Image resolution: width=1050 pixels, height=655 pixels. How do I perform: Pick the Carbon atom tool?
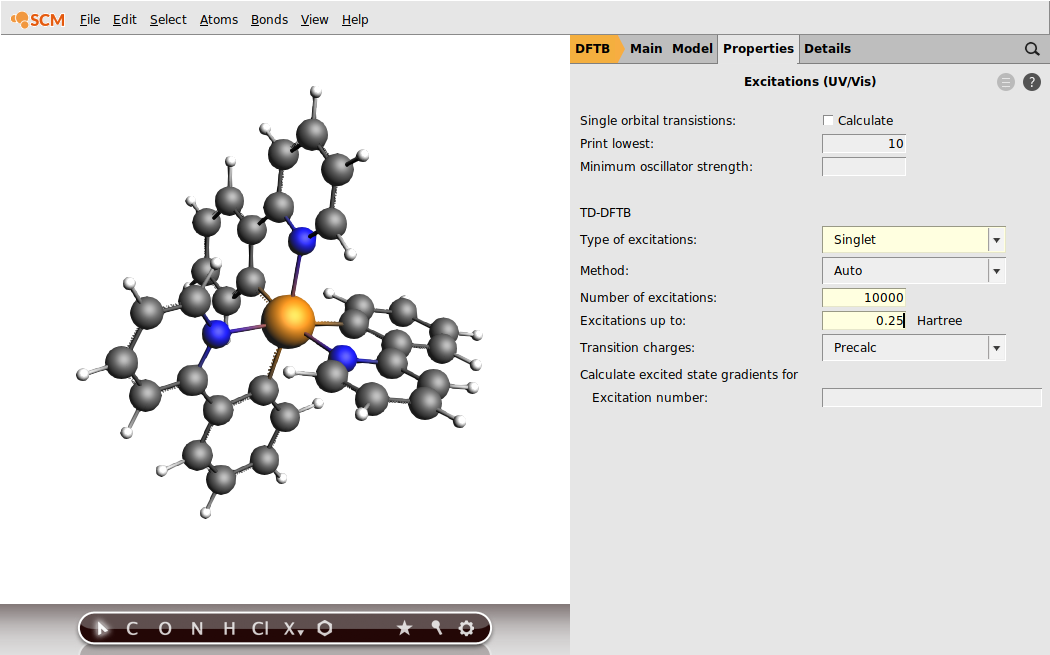coord(131,628)
